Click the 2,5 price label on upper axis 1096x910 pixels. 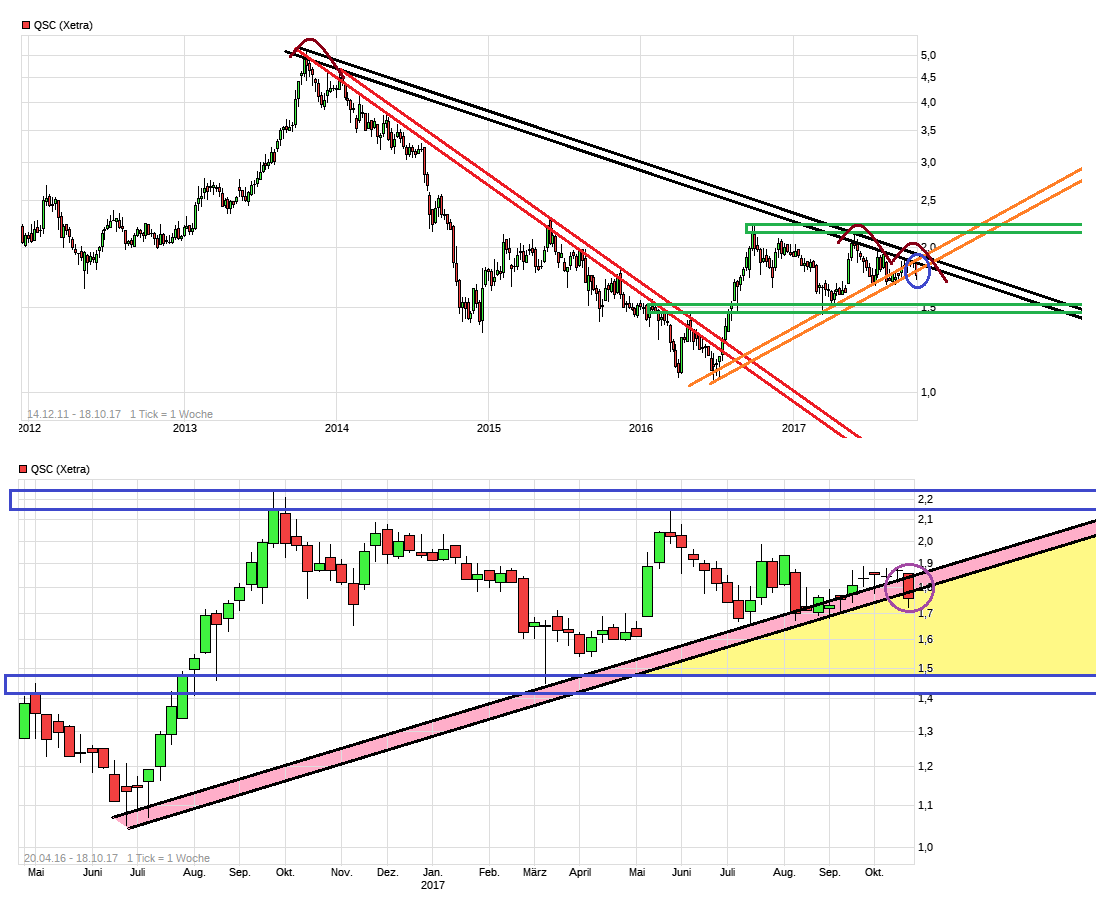[928, 201]
